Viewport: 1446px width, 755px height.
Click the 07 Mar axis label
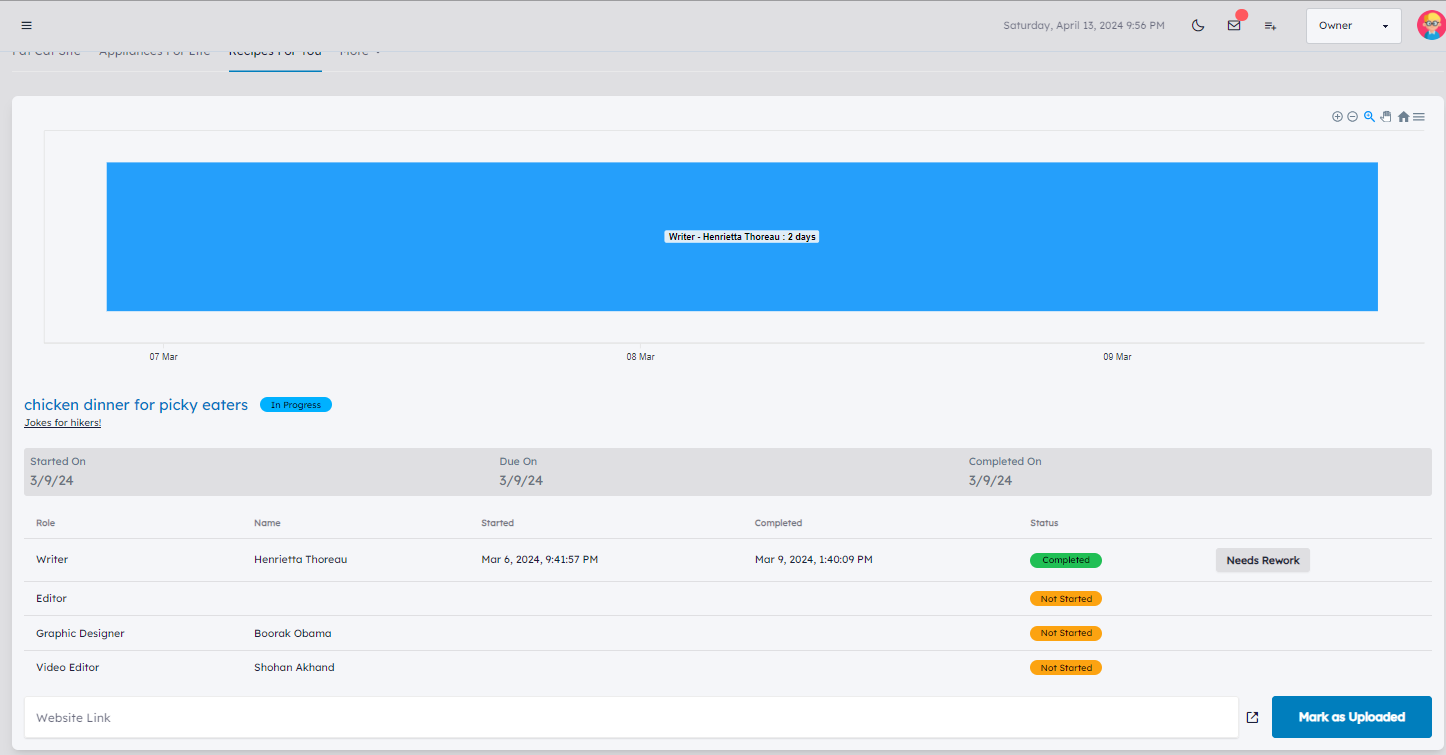point(164,357)
